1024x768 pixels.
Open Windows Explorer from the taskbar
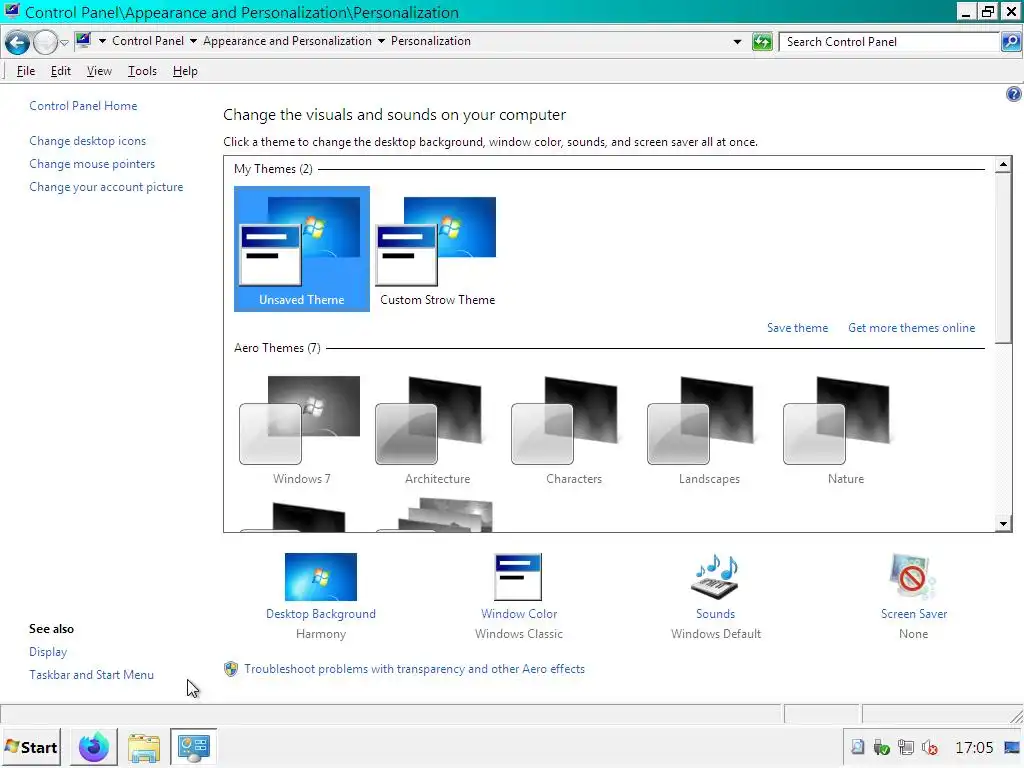click(x=144, y=747)
